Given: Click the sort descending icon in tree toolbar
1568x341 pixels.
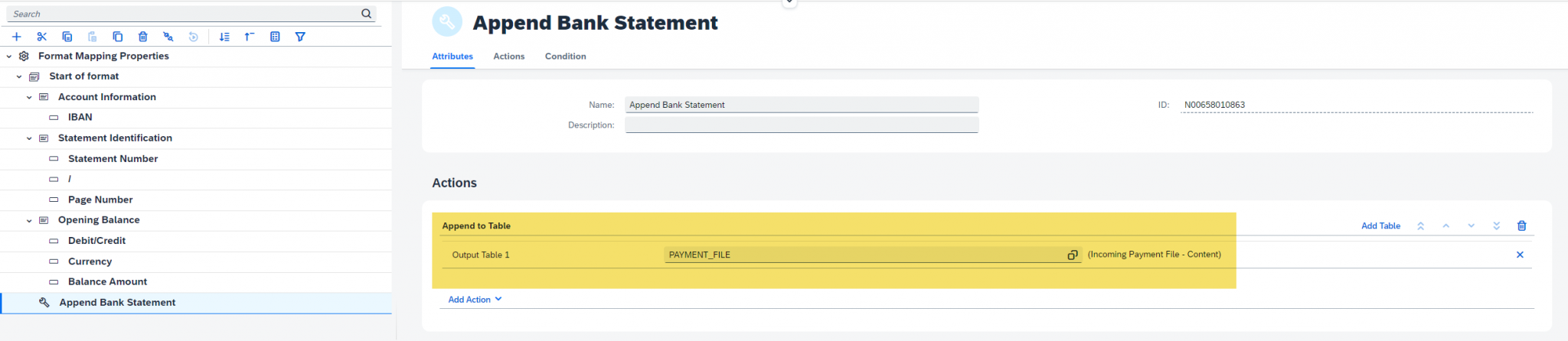Looking at the screenshot, I should click(224, 37).
